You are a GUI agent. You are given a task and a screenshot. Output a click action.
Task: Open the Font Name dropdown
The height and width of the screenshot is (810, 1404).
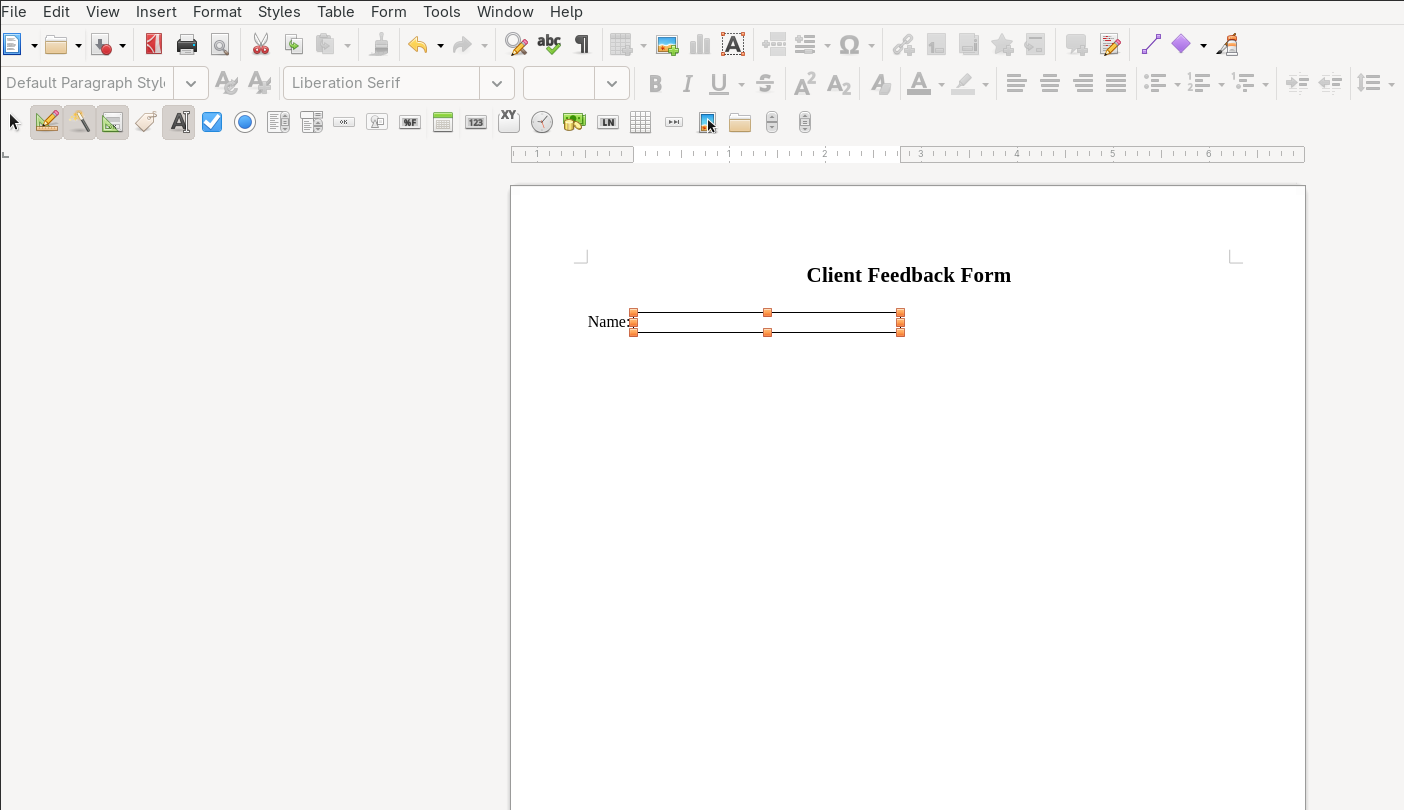click(497, 83)
